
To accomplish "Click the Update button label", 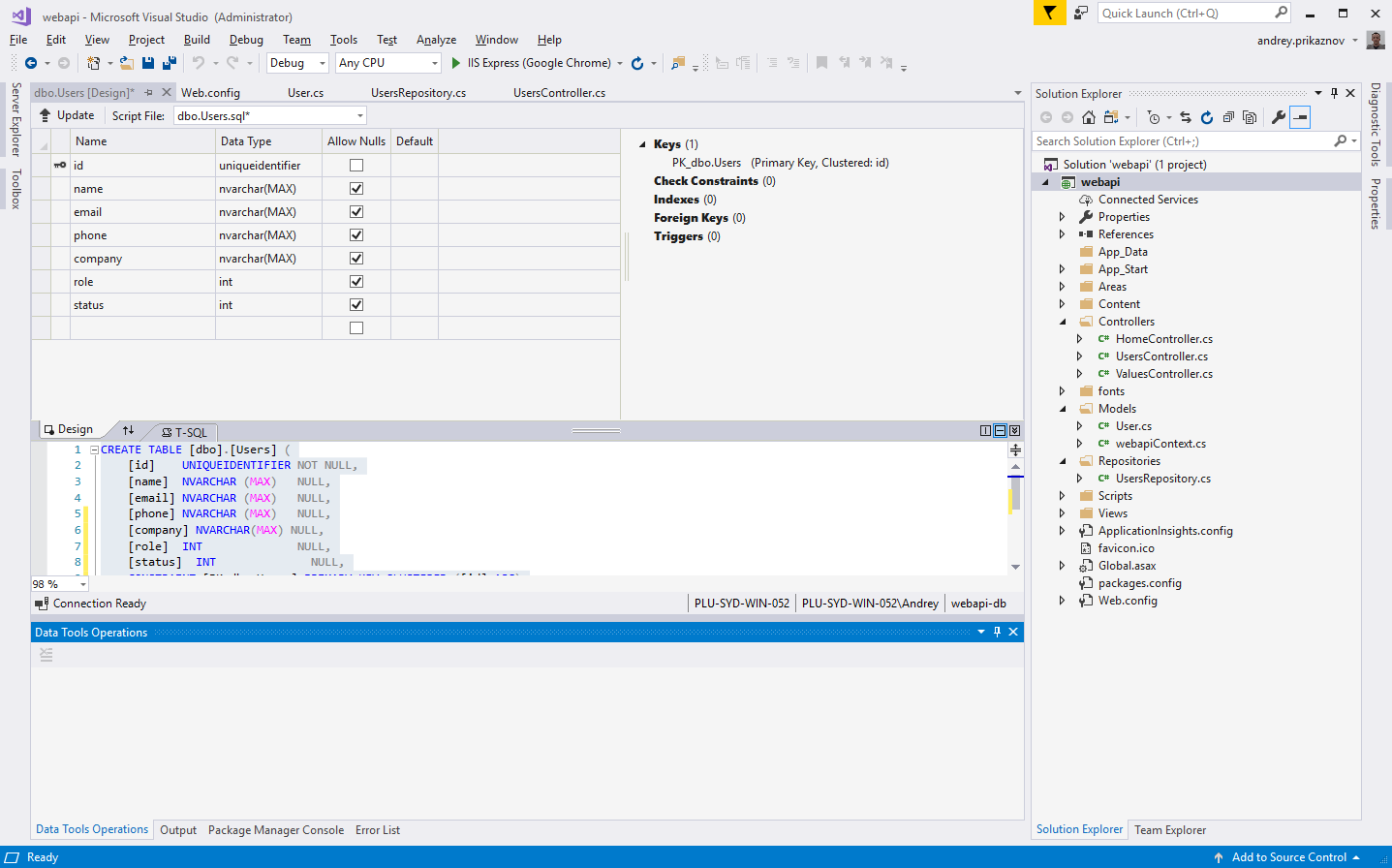I will point(76,115).
